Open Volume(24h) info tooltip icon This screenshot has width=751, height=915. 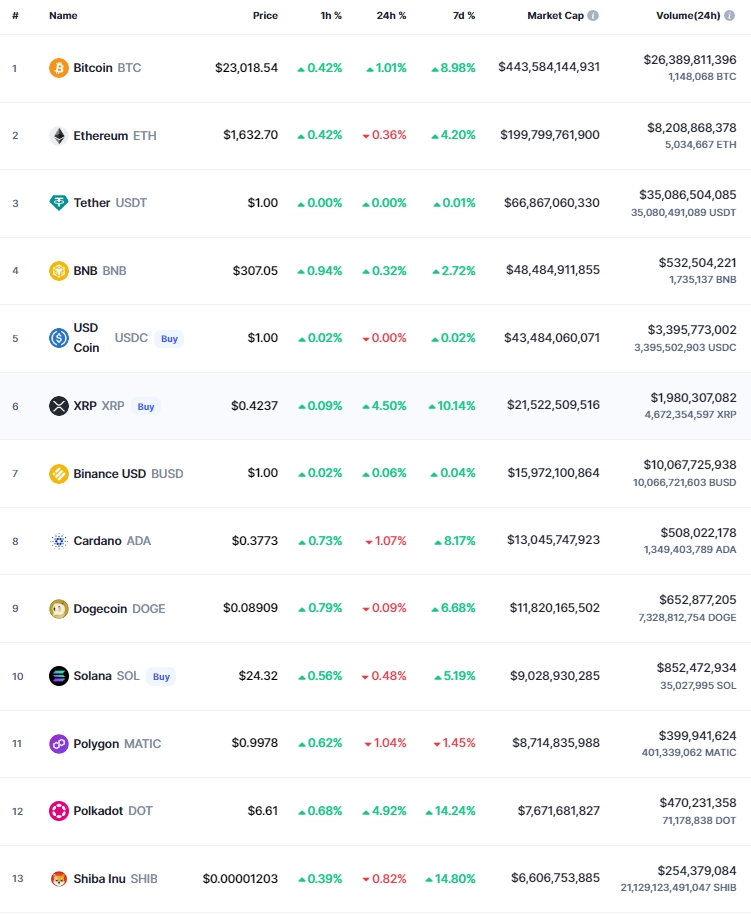click(729, 16)
